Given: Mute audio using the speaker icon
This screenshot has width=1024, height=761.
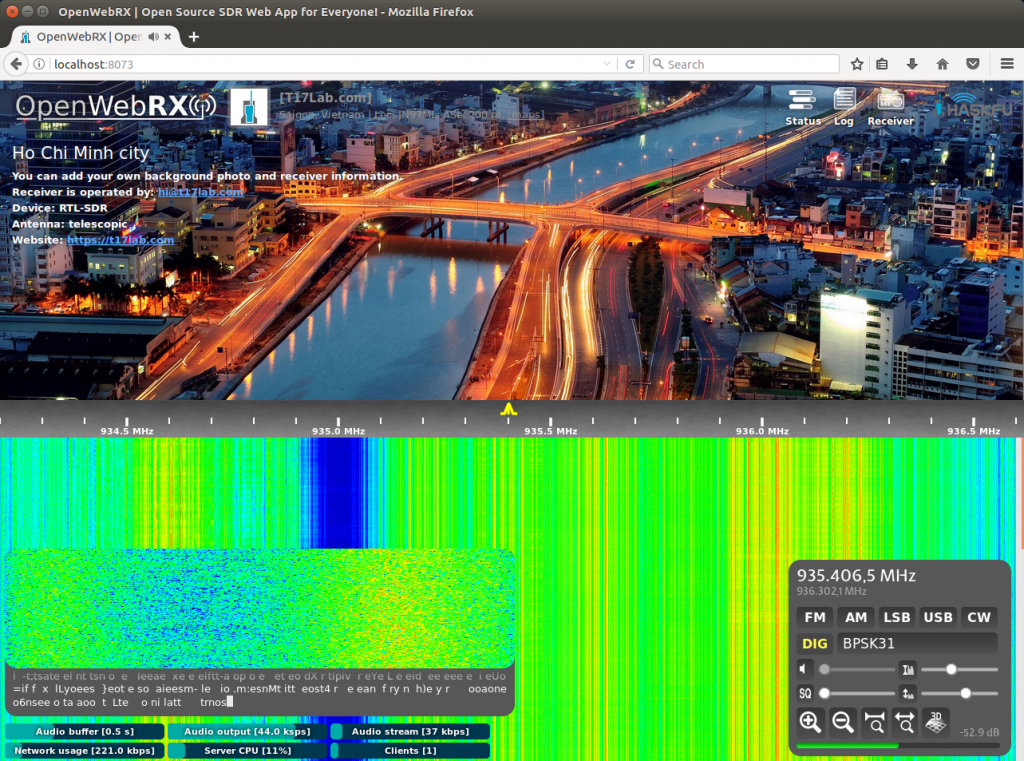Looking at the screenshot, I should coord(804,668).
